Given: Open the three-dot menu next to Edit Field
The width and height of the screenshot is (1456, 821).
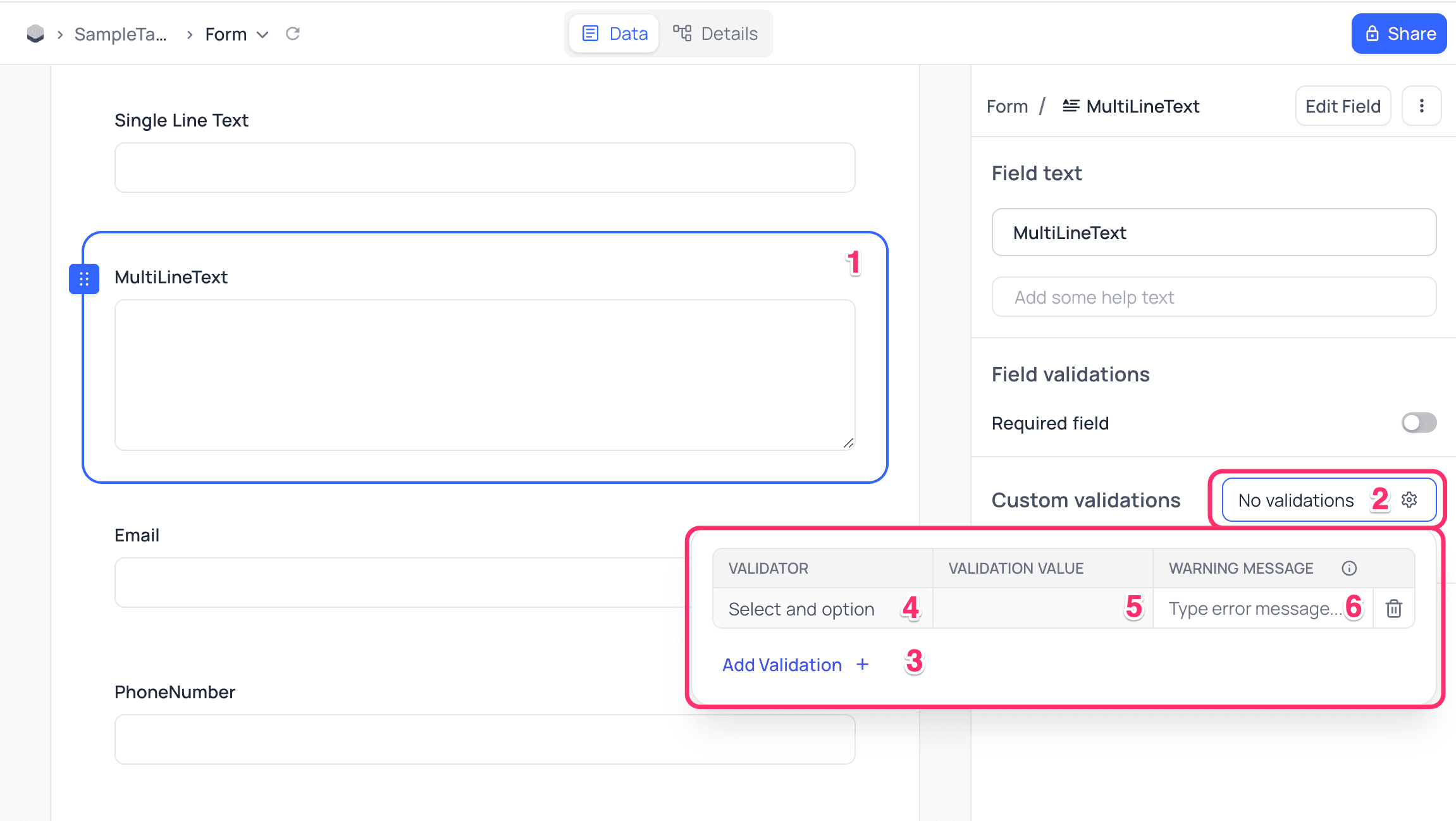Looking at the screenshot, I should [x=1422, y=106].
